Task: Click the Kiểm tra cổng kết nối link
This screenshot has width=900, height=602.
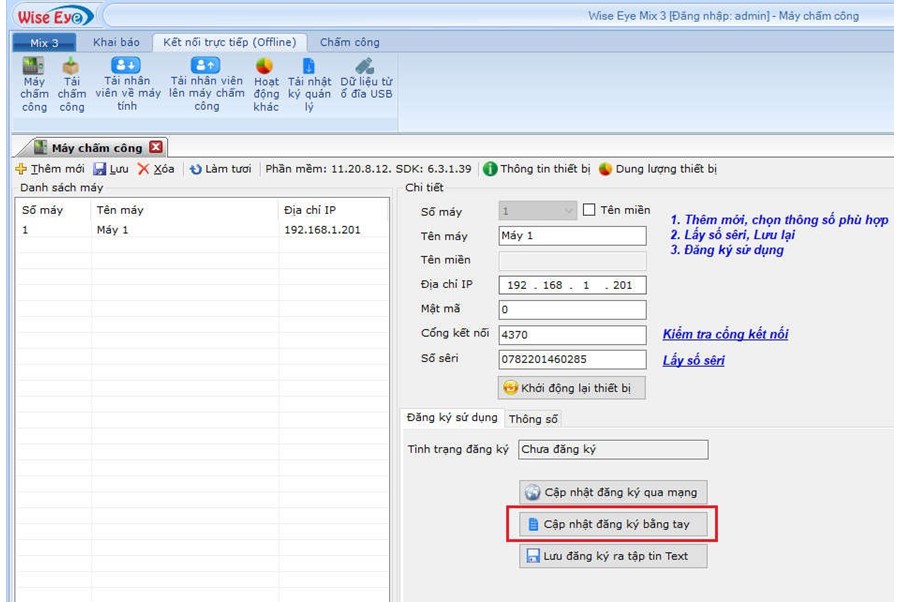Action: 726,334
